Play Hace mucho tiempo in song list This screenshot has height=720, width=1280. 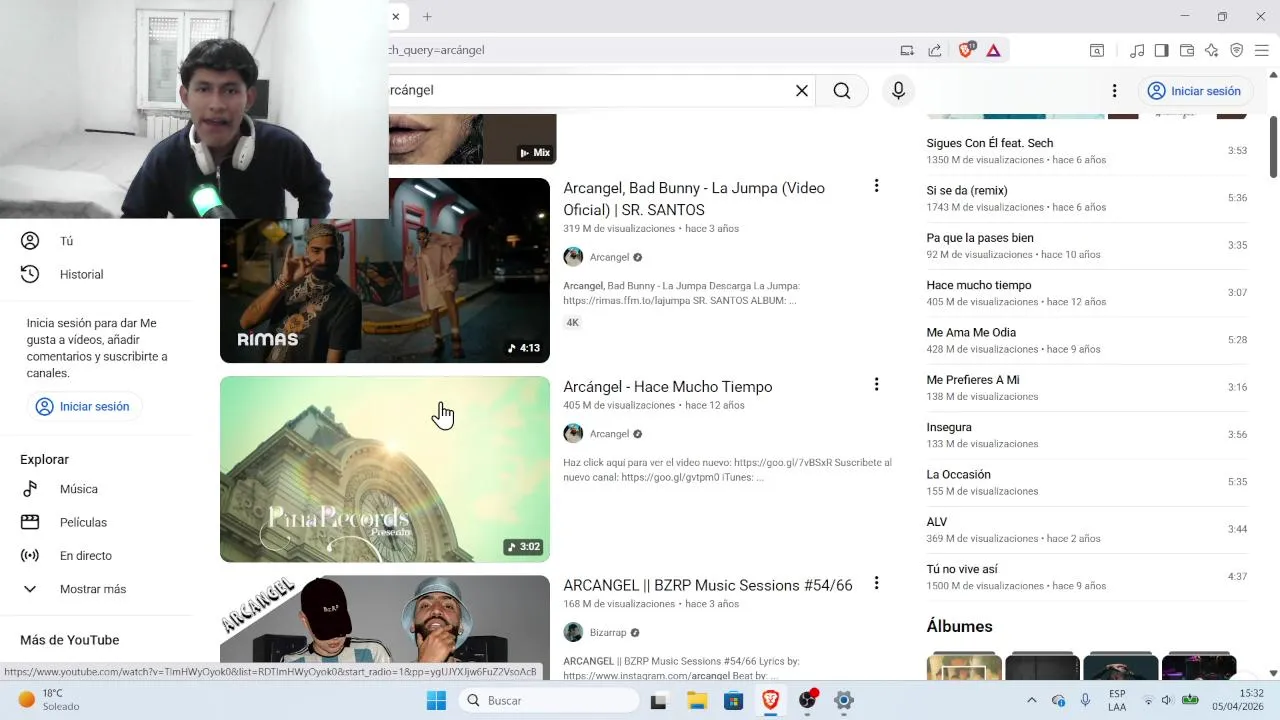pos(1086,293)
